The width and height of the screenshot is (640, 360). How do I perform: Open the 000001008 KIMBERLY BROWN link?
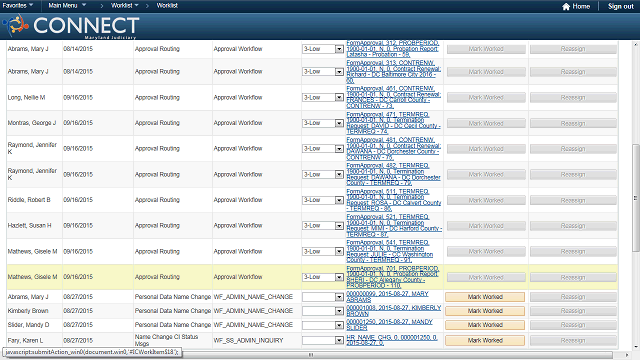click(394, 311)
